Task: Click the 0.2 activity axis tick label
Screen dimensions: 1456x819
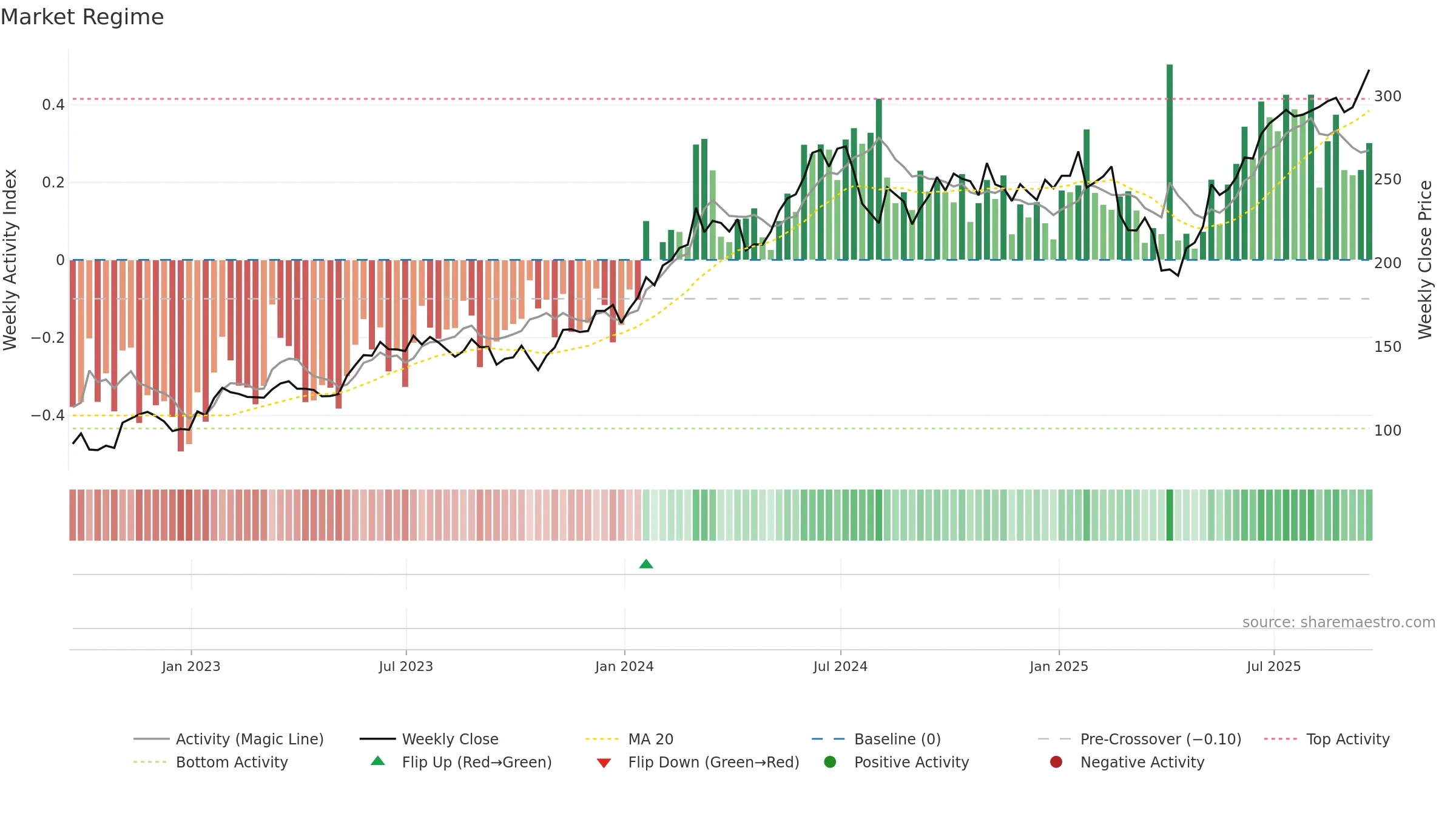Action: [x=53, y=183]
